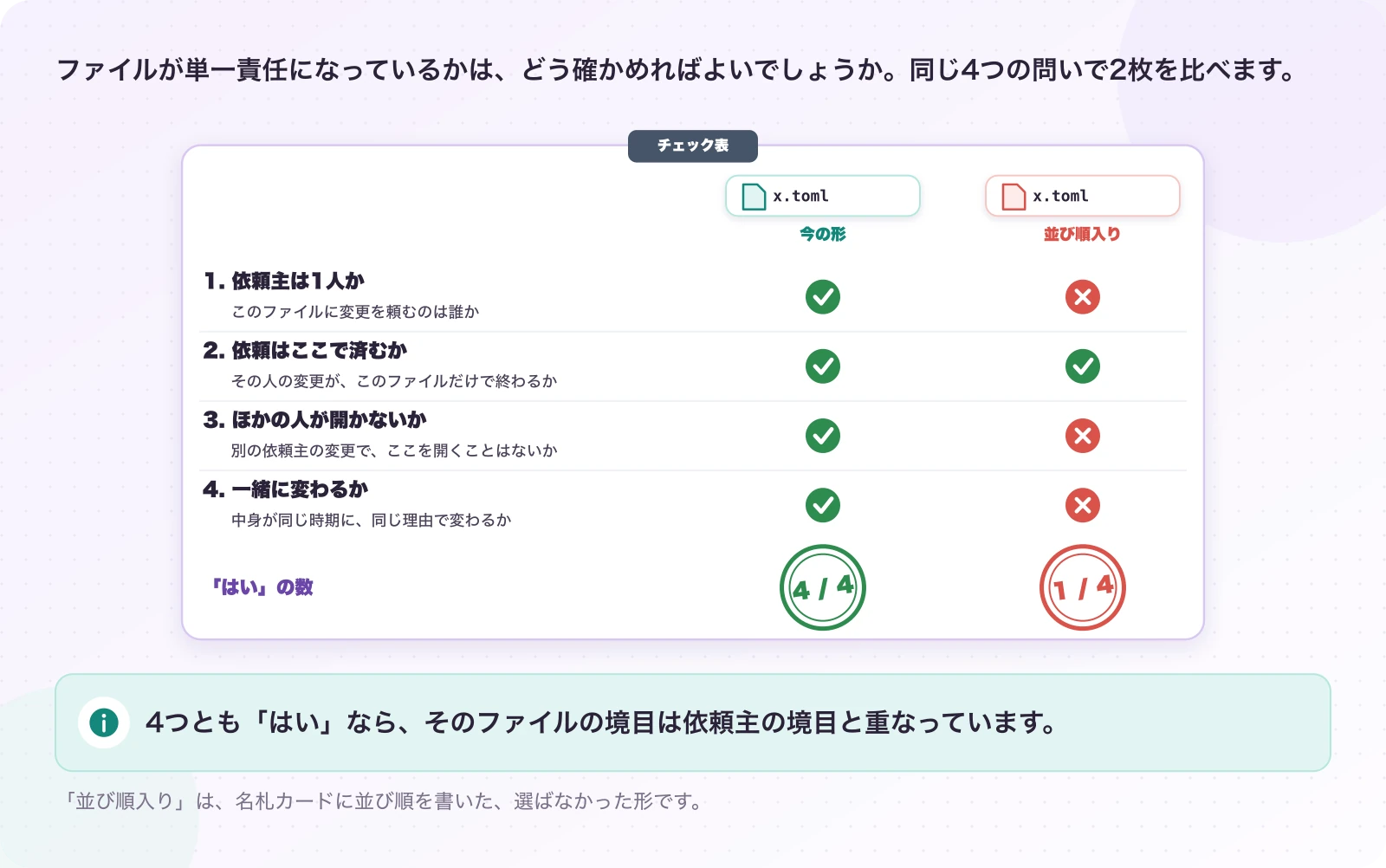Click the text このファイルに変更を頼むのは誰か
1386x868 pixels.
point(355,312)
